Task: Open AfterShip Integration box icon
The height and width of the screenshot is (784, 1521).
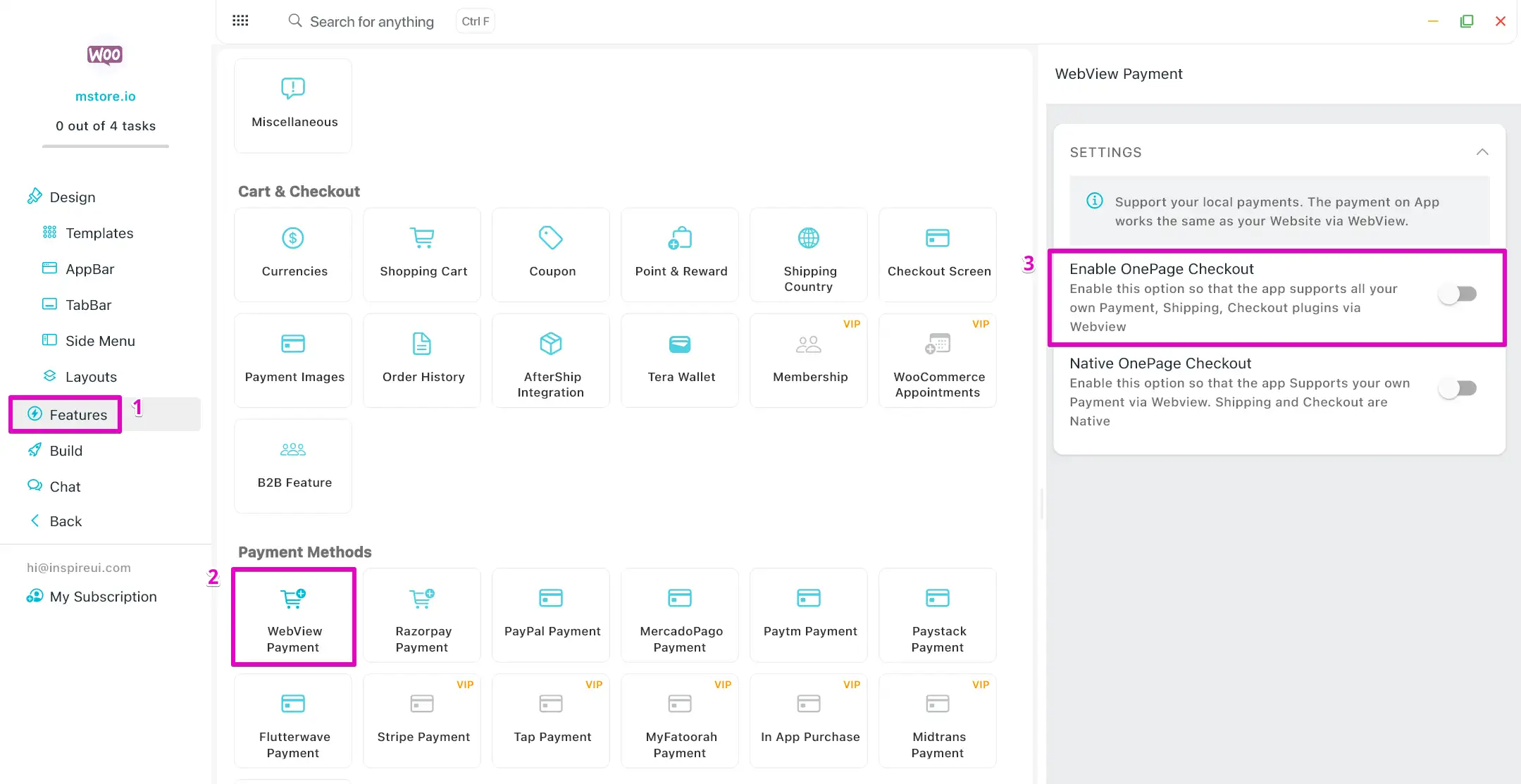Action: pos(550,344)
